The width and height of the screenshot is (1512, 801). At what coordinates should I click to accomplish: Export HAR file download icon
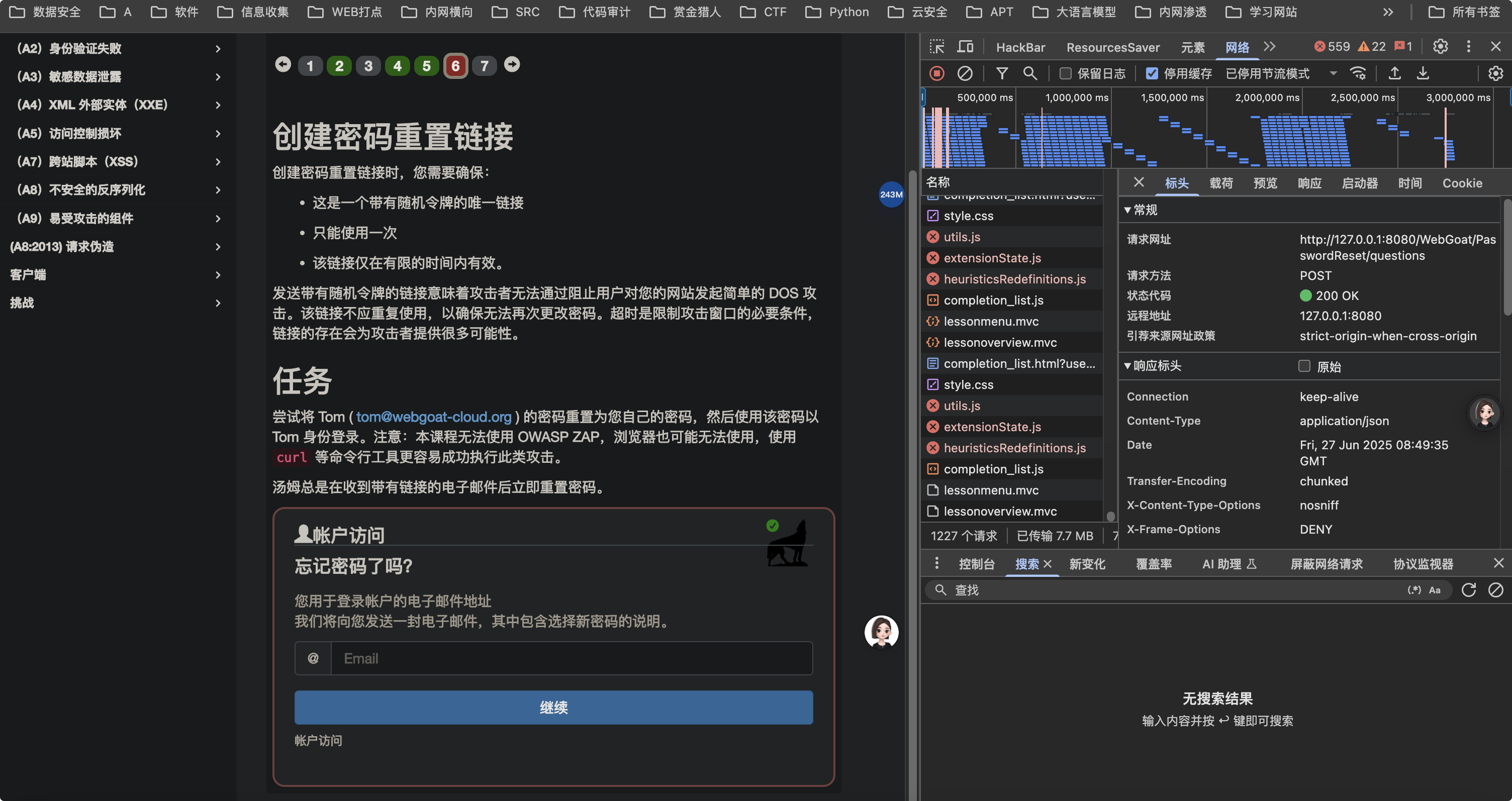[1423, 73]
